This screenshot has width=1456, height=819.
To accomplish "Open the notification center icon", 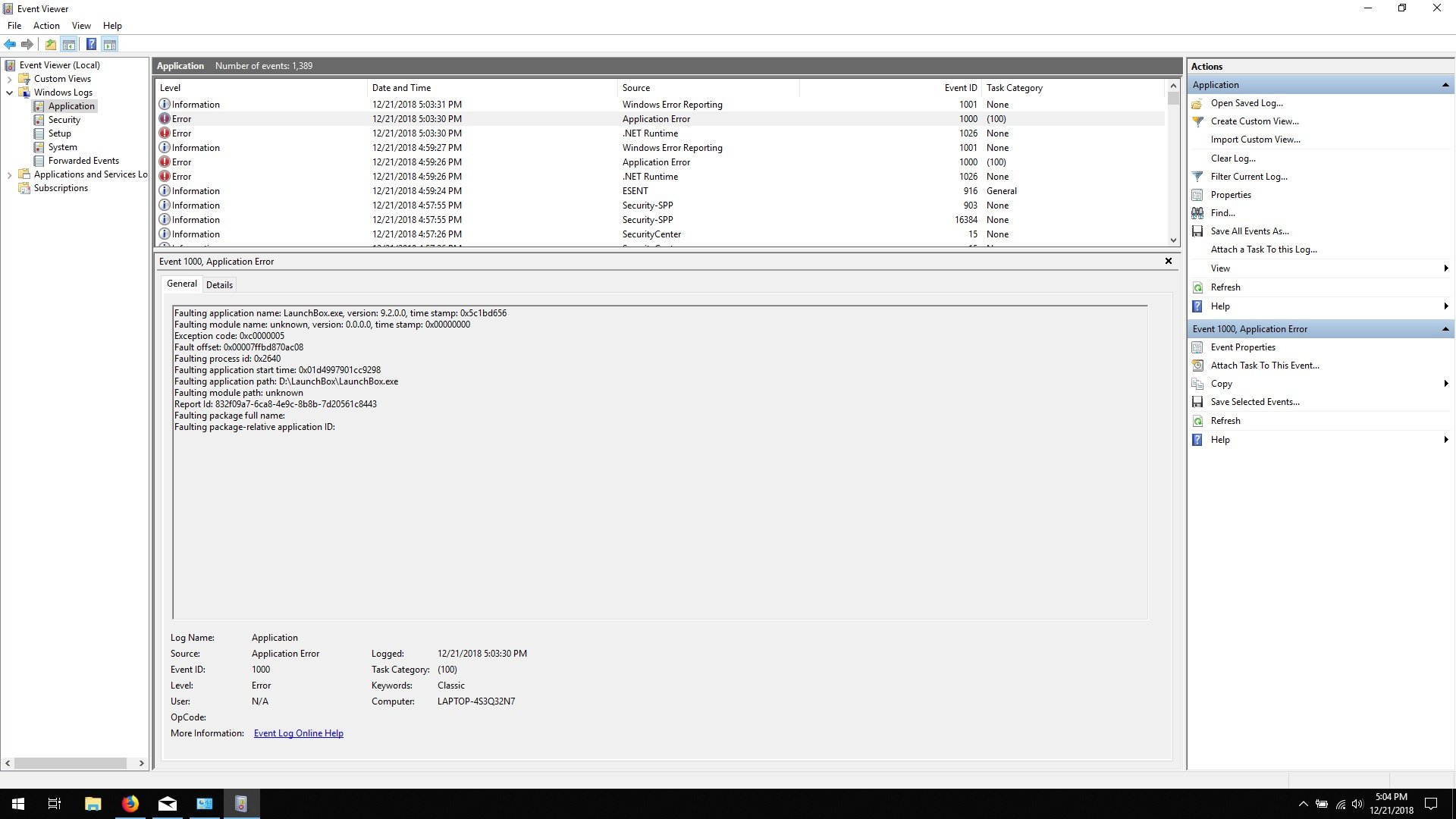I will [x=1431, y=804].
